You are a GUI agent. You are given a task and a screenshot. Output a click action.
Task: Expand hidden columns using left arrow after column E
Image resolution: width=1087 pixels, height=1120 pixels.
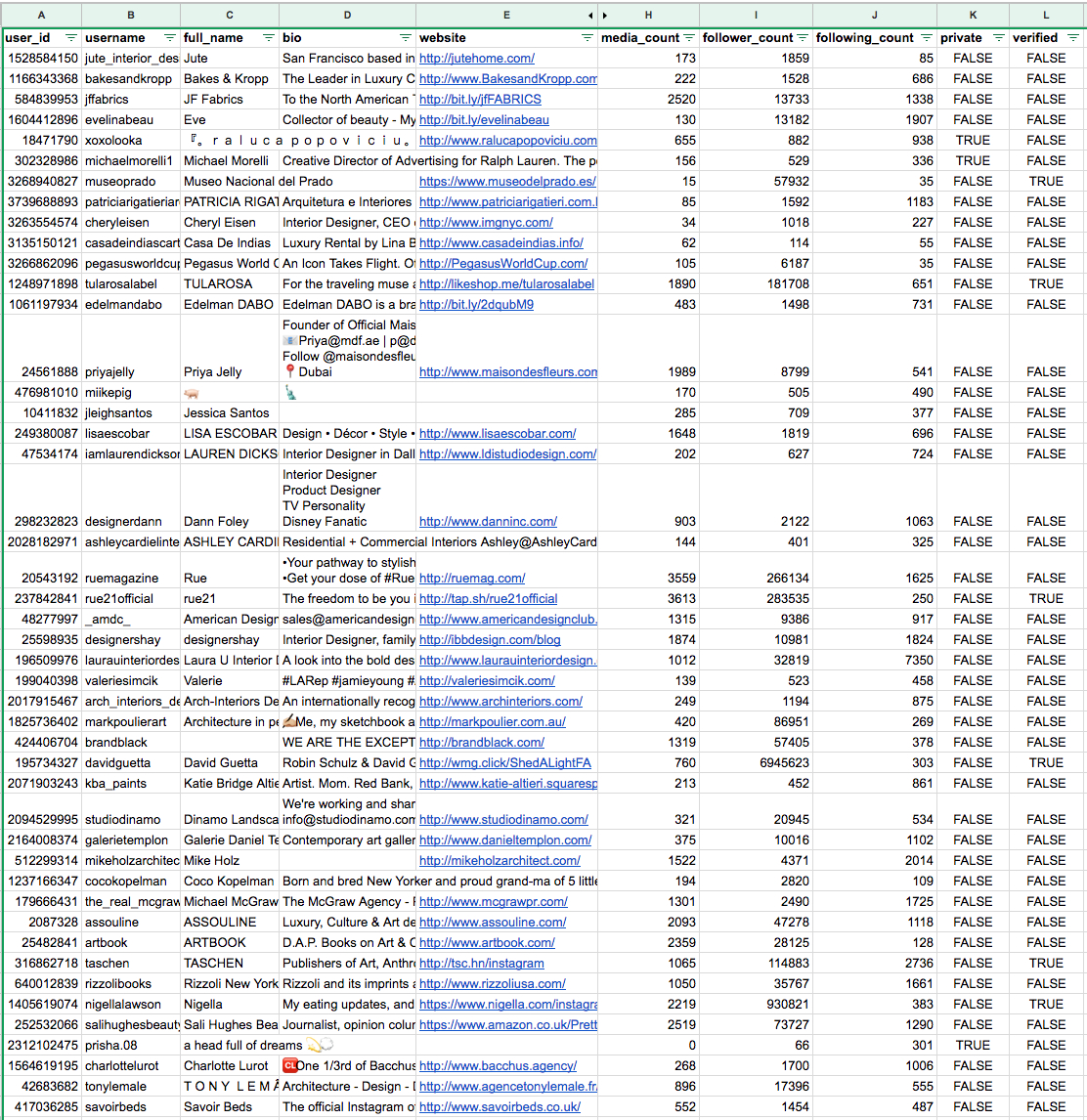tap(590, 15)
